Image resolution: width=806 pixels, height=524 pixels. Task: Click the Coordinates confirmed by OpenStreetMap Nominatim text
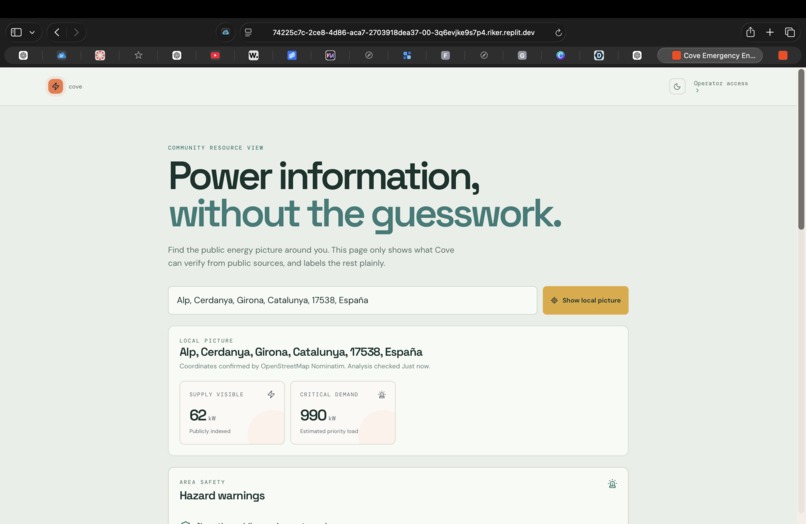tap(304, 366)
